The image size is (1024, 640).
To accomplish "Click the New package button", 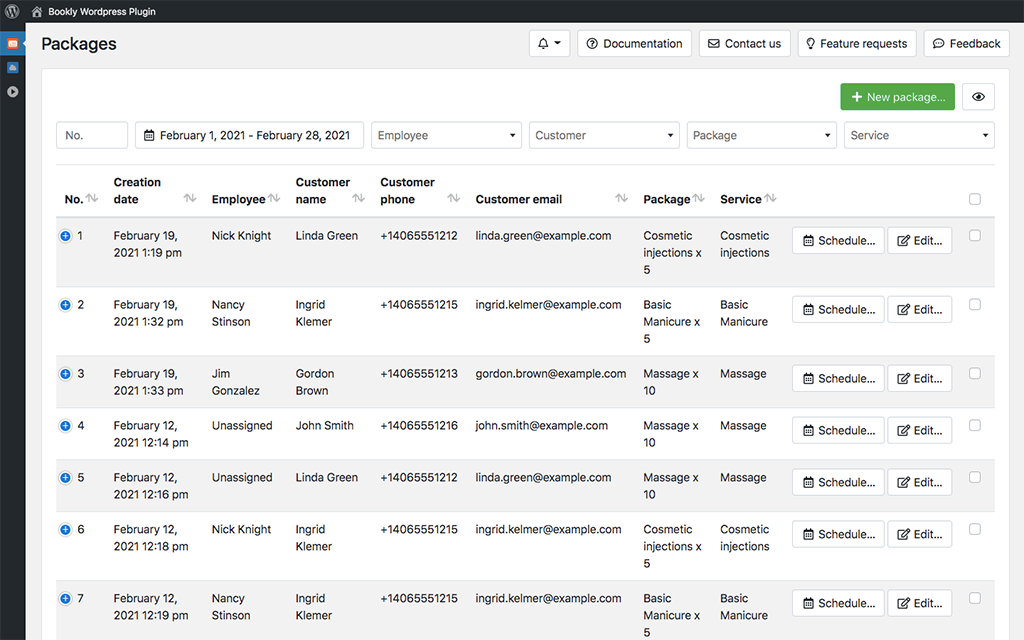I will (897, 97).
